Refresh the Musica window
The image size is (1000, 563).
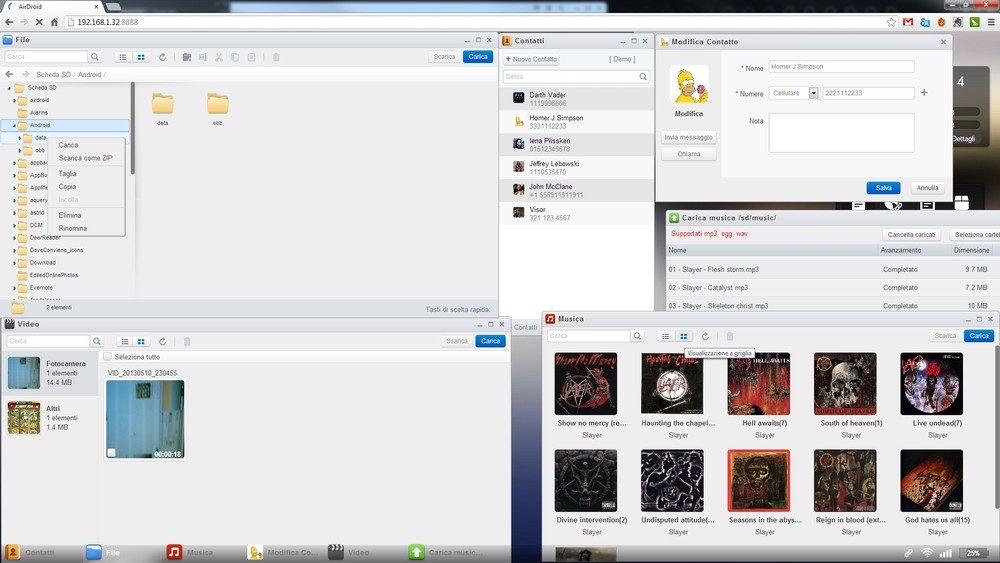(x=705, y=336)
